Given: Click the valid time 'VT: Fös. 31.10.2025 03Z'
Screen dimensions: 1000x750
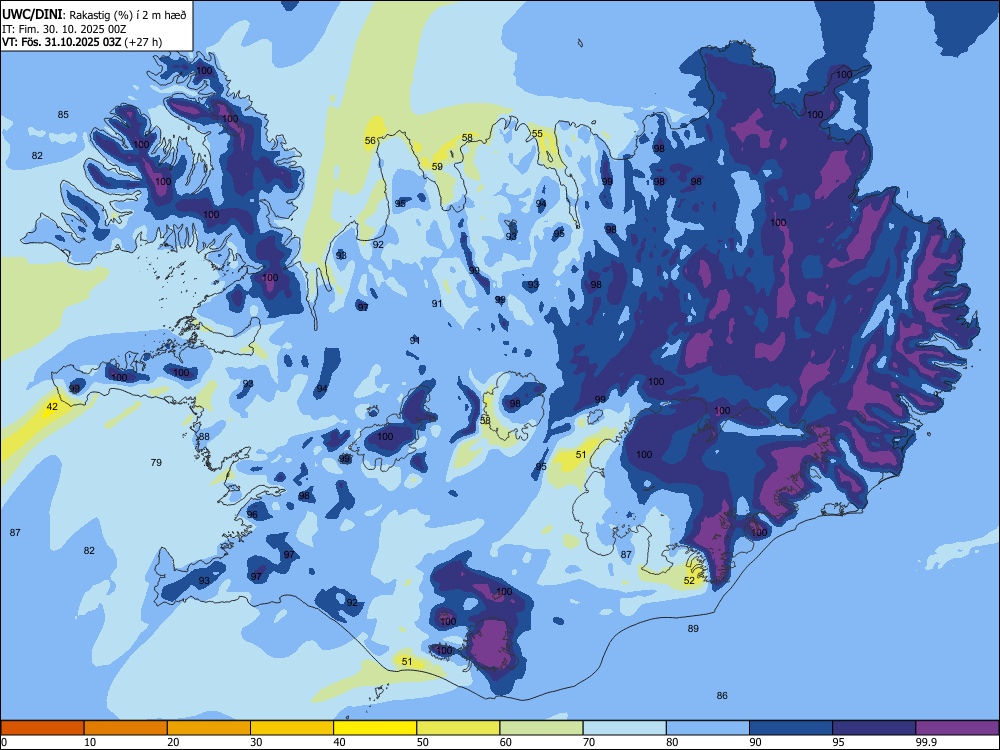Looking at the screenshot, I should pyautogui.click(x=62, y=42).
